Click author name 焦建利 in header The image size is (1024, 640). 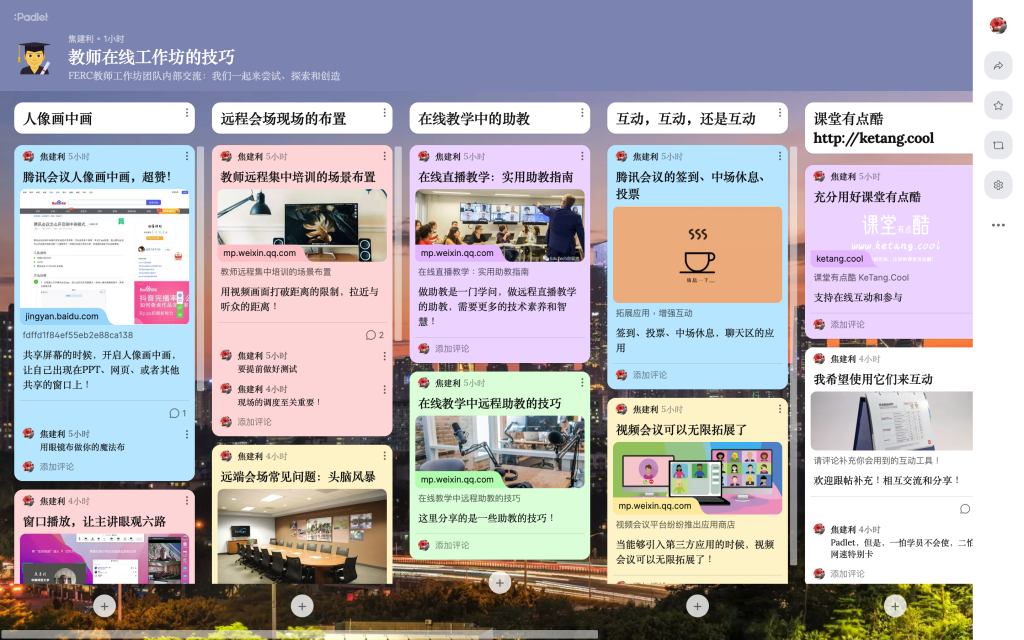[81, 39]
